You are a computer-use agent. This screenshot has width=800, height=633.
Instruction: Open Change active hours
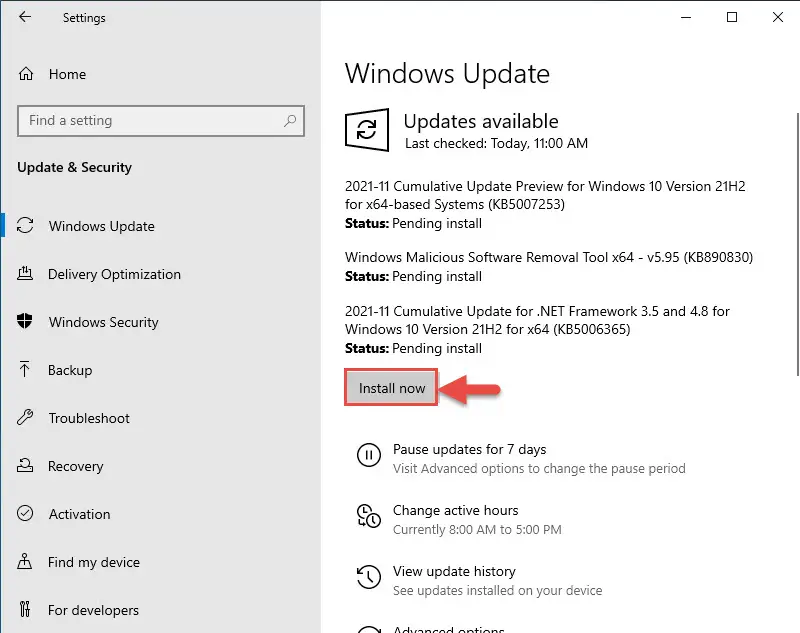pos(456,510)
